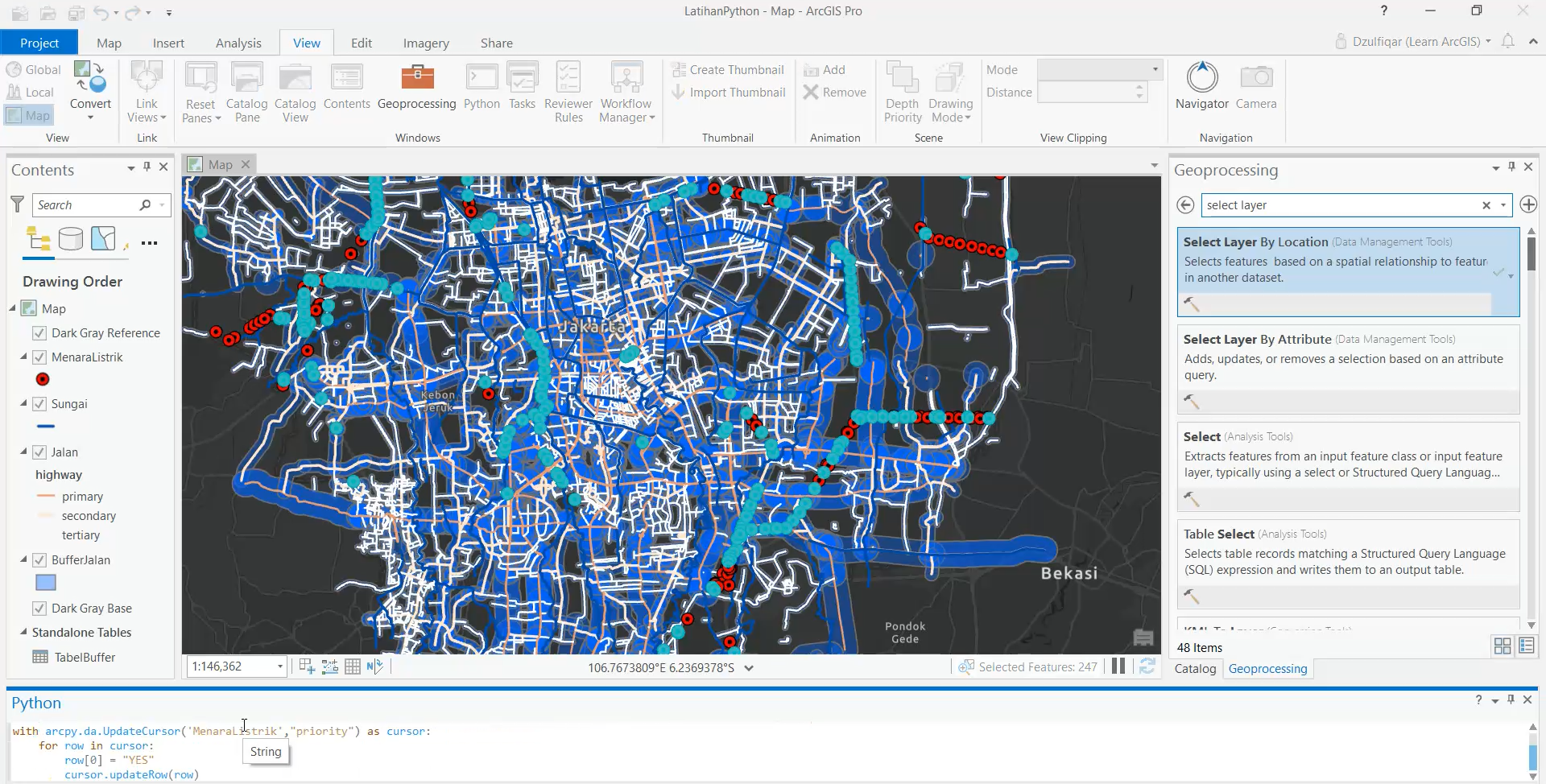1546x784 pixels.
Task: Toggle Dark Gray Base layer visibility
Action: coord(39,609)
